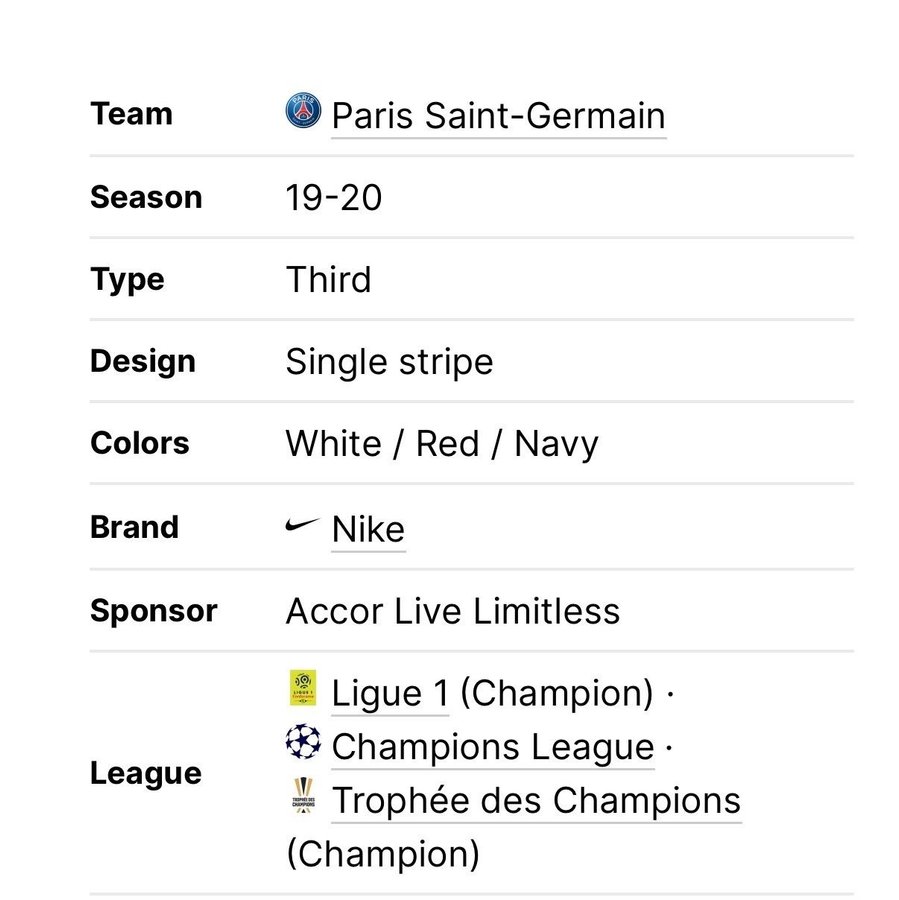Click the Champions League starball icon
The image size is (899, 900).
(302, 743)
